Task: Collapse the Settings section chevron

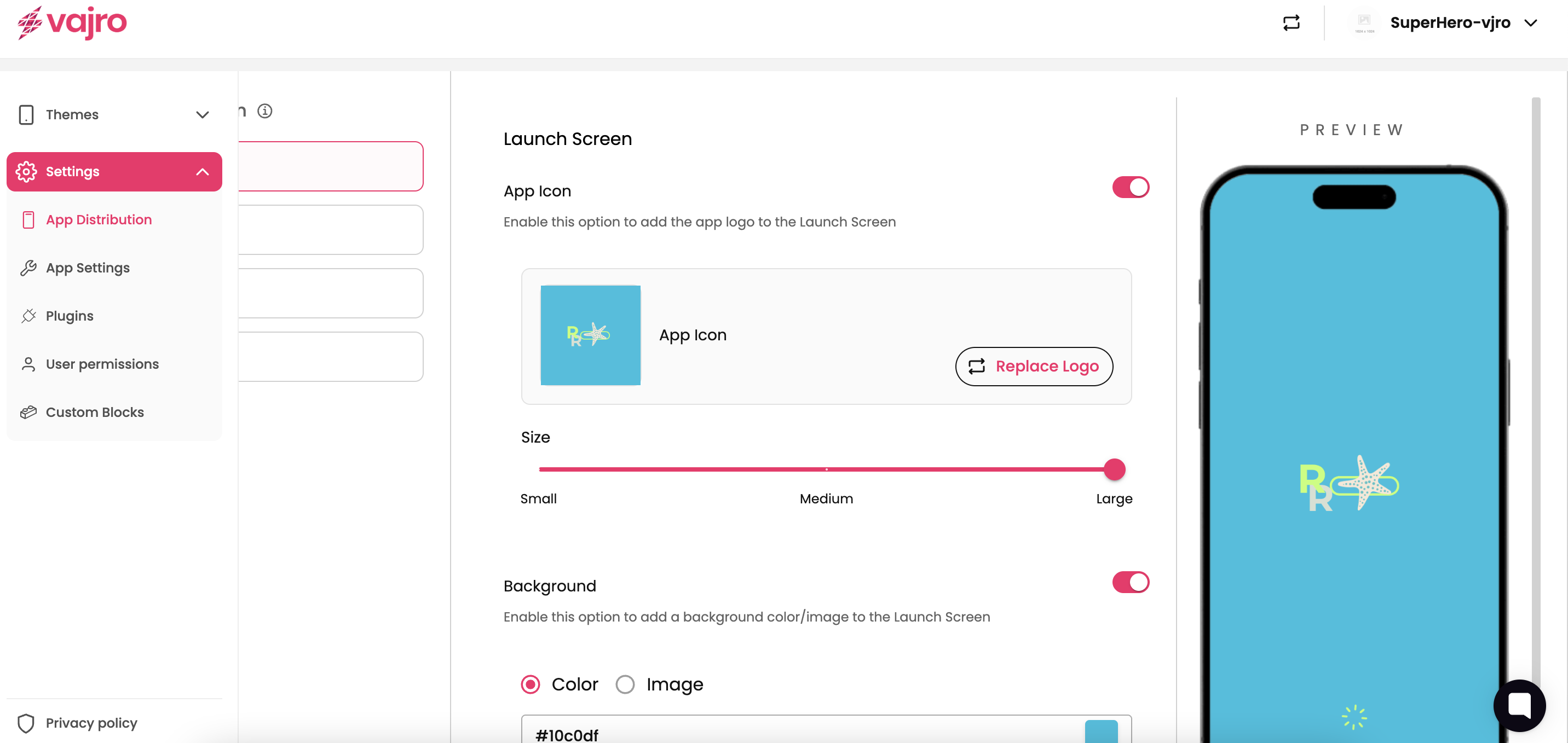Action: pos(202,172)
